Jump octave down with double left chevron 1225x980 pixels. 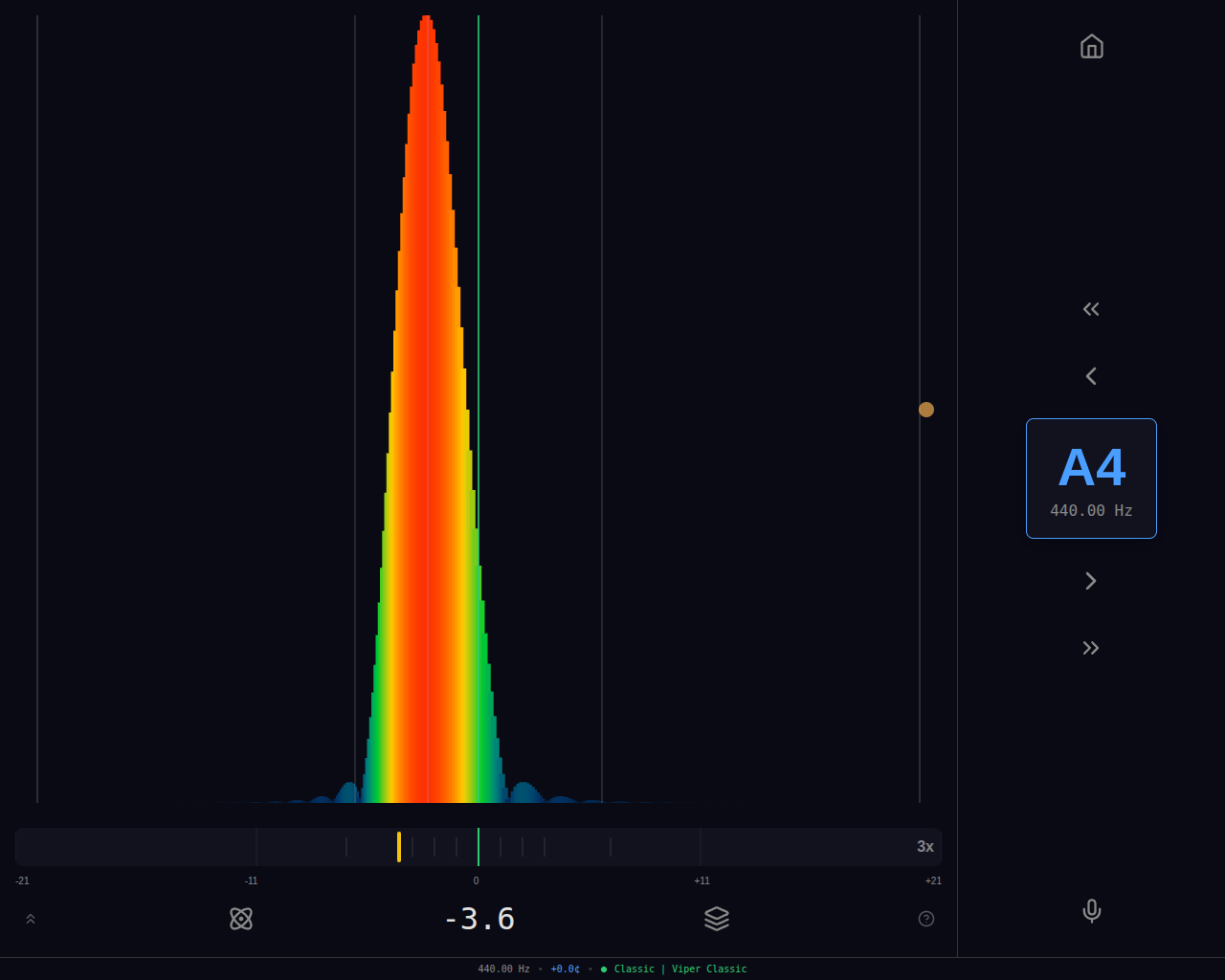pyautogui.click(x=1091, y=308)
